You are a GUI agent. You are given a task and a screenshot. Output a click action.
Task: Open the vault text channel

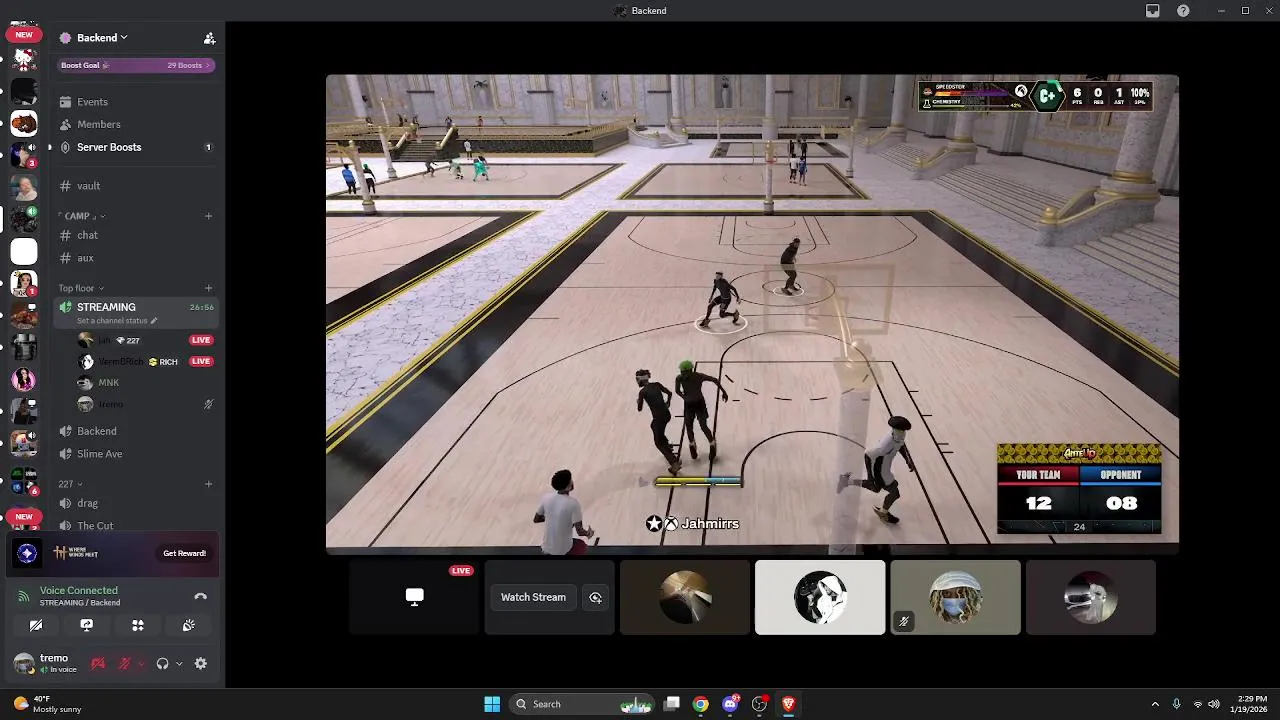[136, 186]
